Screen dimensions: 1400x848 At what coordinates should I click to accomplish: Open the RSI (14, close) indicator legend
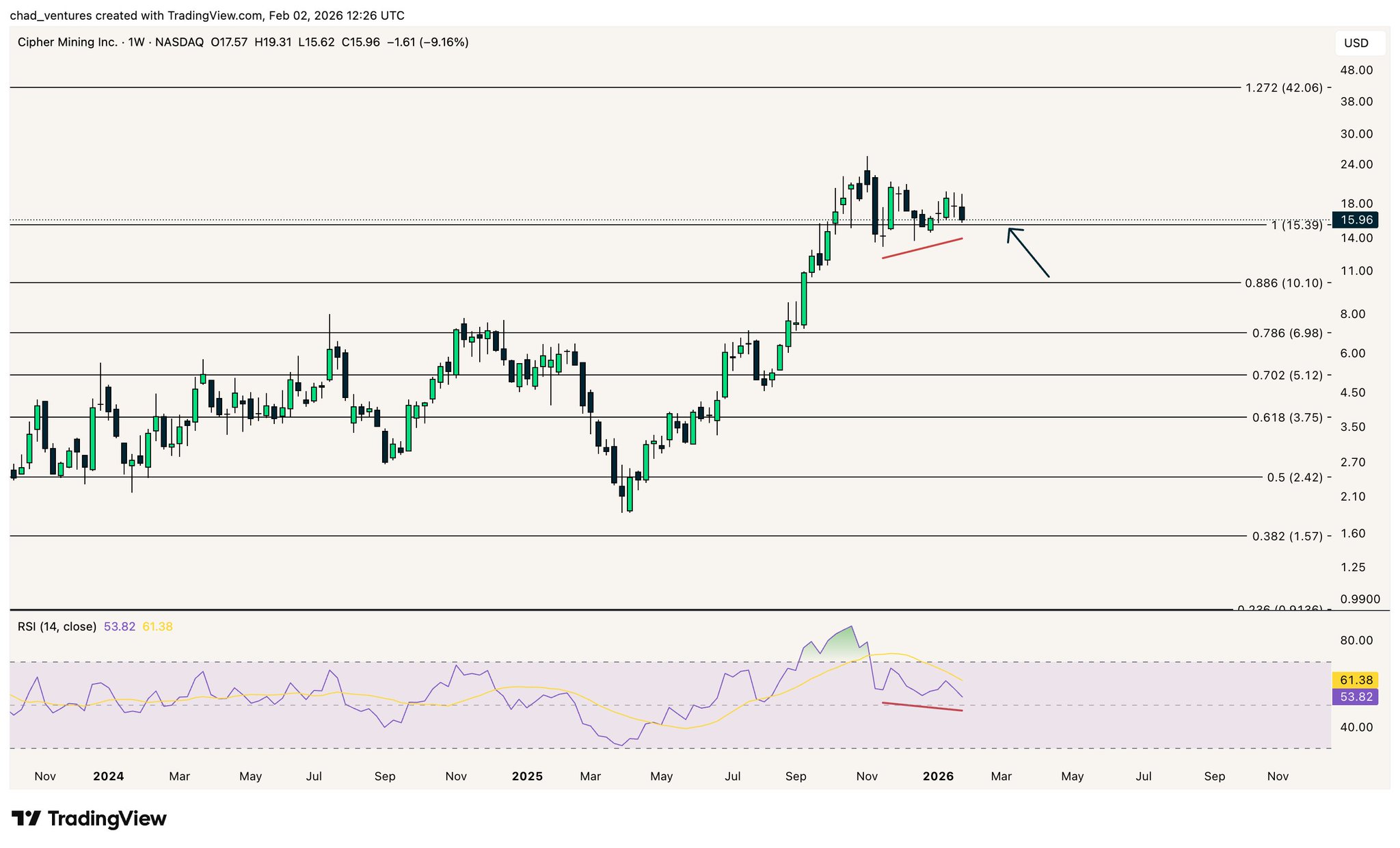coord(57,626)
